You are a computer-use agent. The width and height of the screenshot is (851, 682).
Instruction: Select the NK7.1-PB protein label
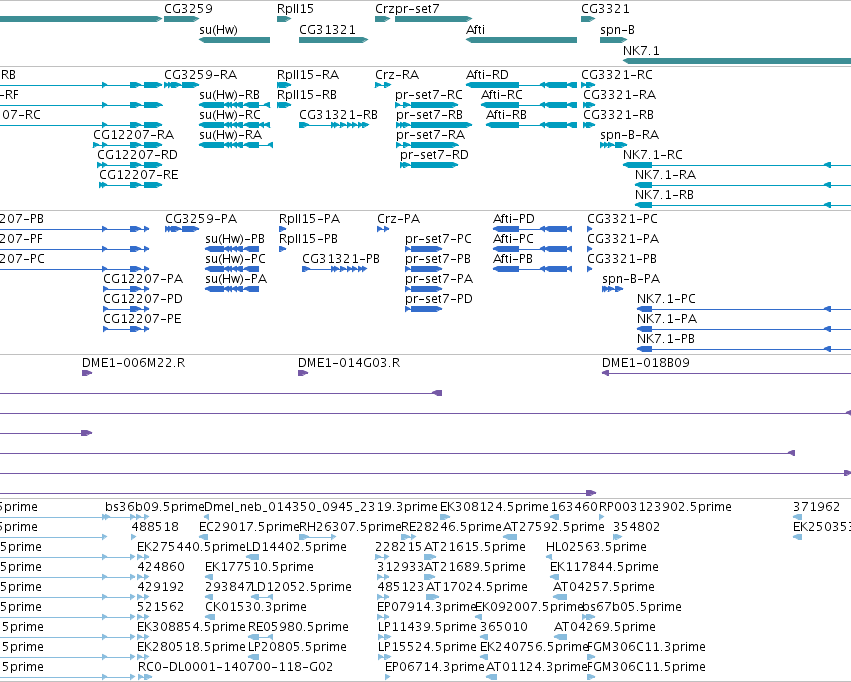point(666,339)
